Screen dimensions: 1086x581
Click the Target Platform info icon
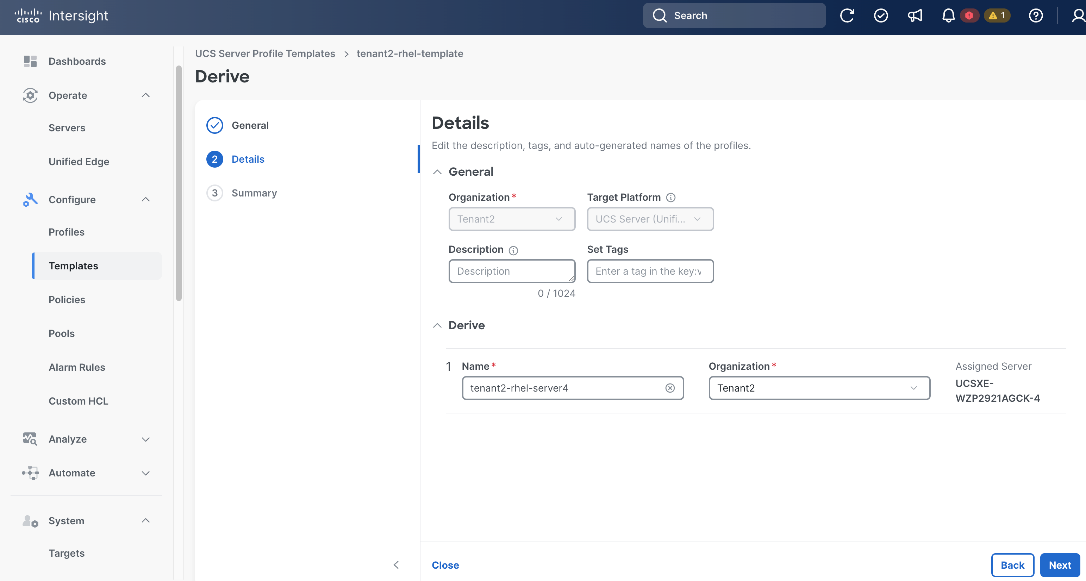[670, 197]
